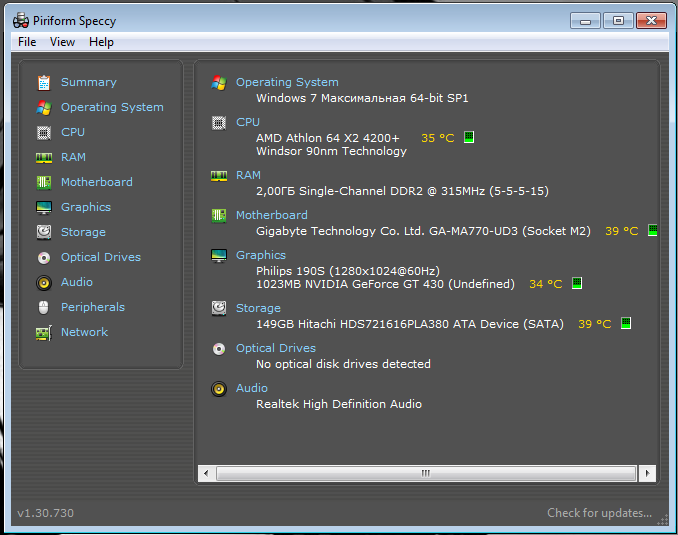Click the Optical Drives disc icon in sidebar
Viewport: 678px width, 535px height.
tap(44, 258)
